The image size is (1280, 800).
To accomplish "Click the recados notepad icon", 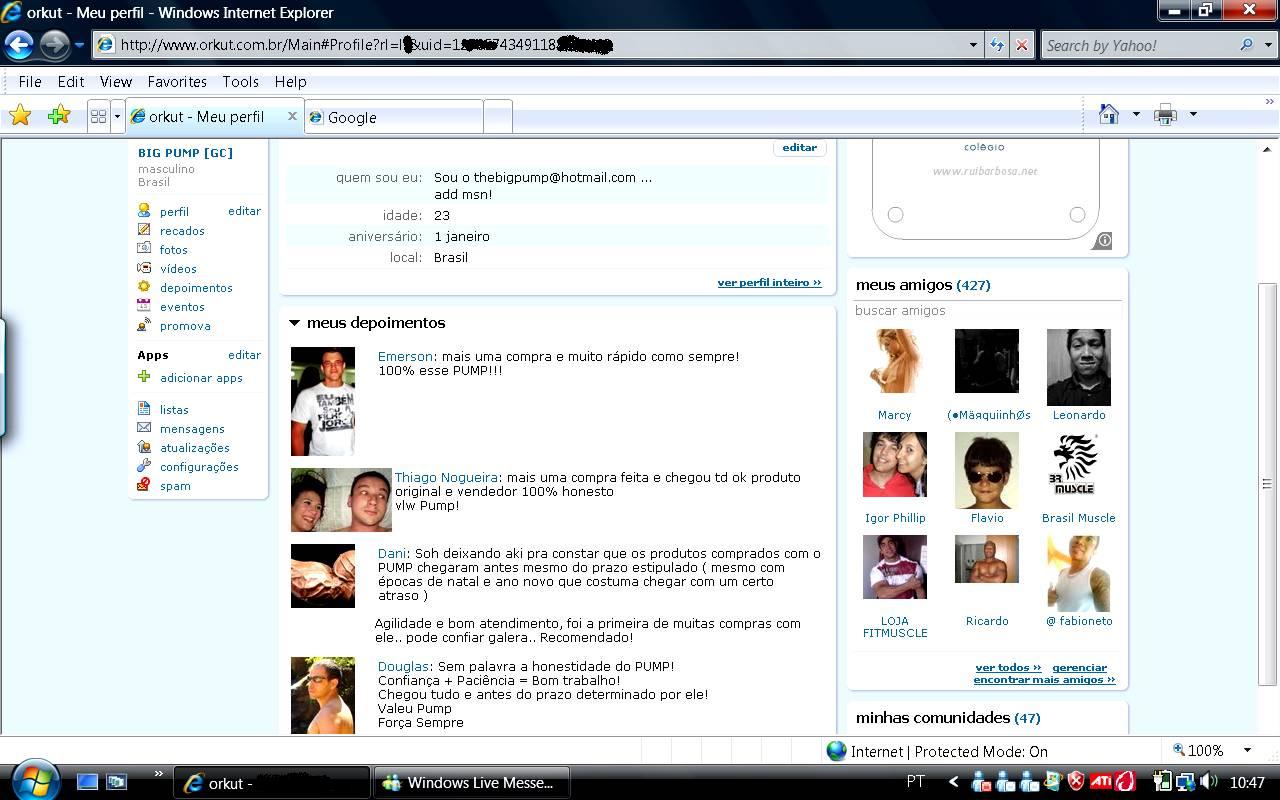I will pos(144,230).
